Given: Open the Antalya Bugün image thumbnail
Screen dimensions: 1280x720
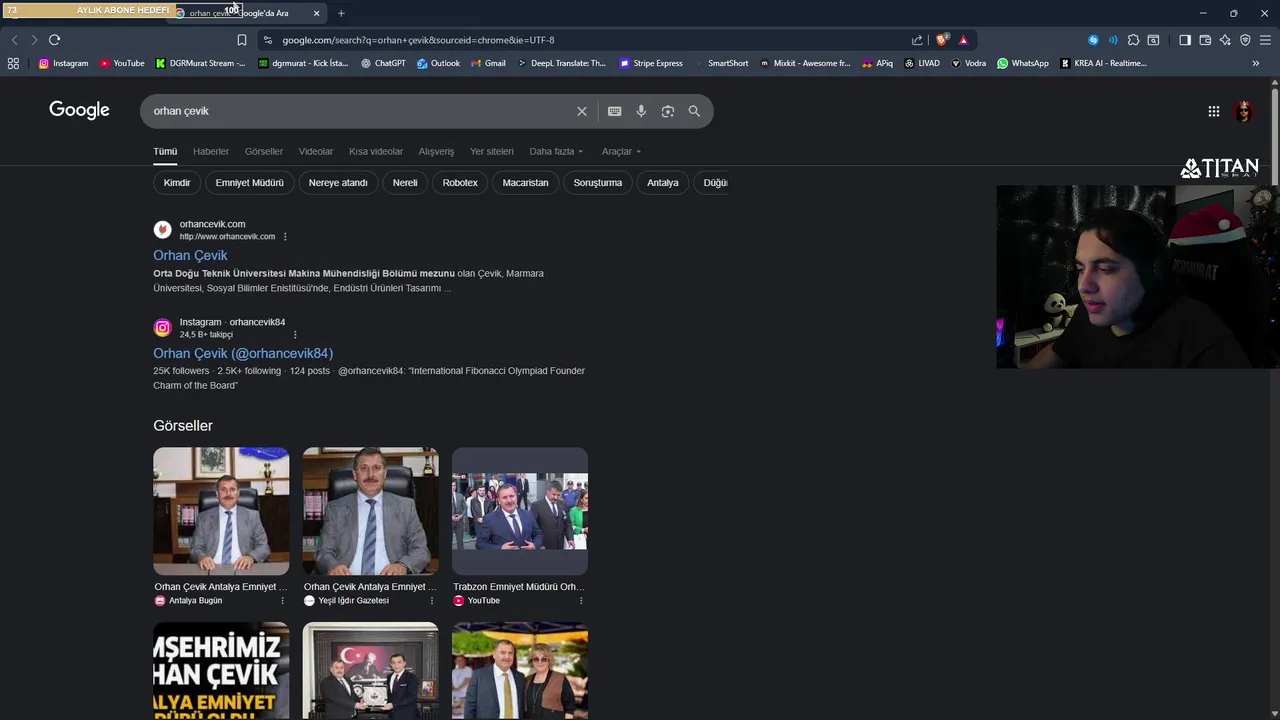Looking at the screenshot, I should point(221,511).
